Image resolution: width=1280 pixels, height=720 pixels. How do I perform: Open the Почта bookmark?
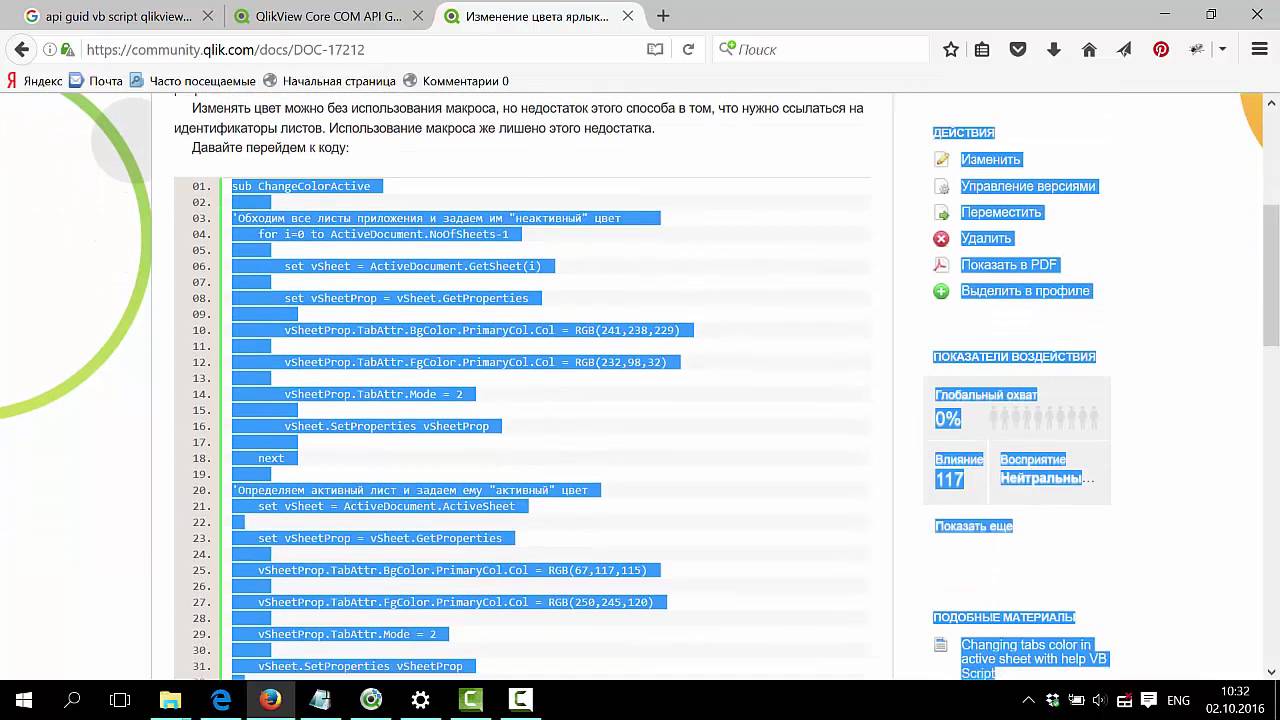pyautogui.click(x=96, y=81)
